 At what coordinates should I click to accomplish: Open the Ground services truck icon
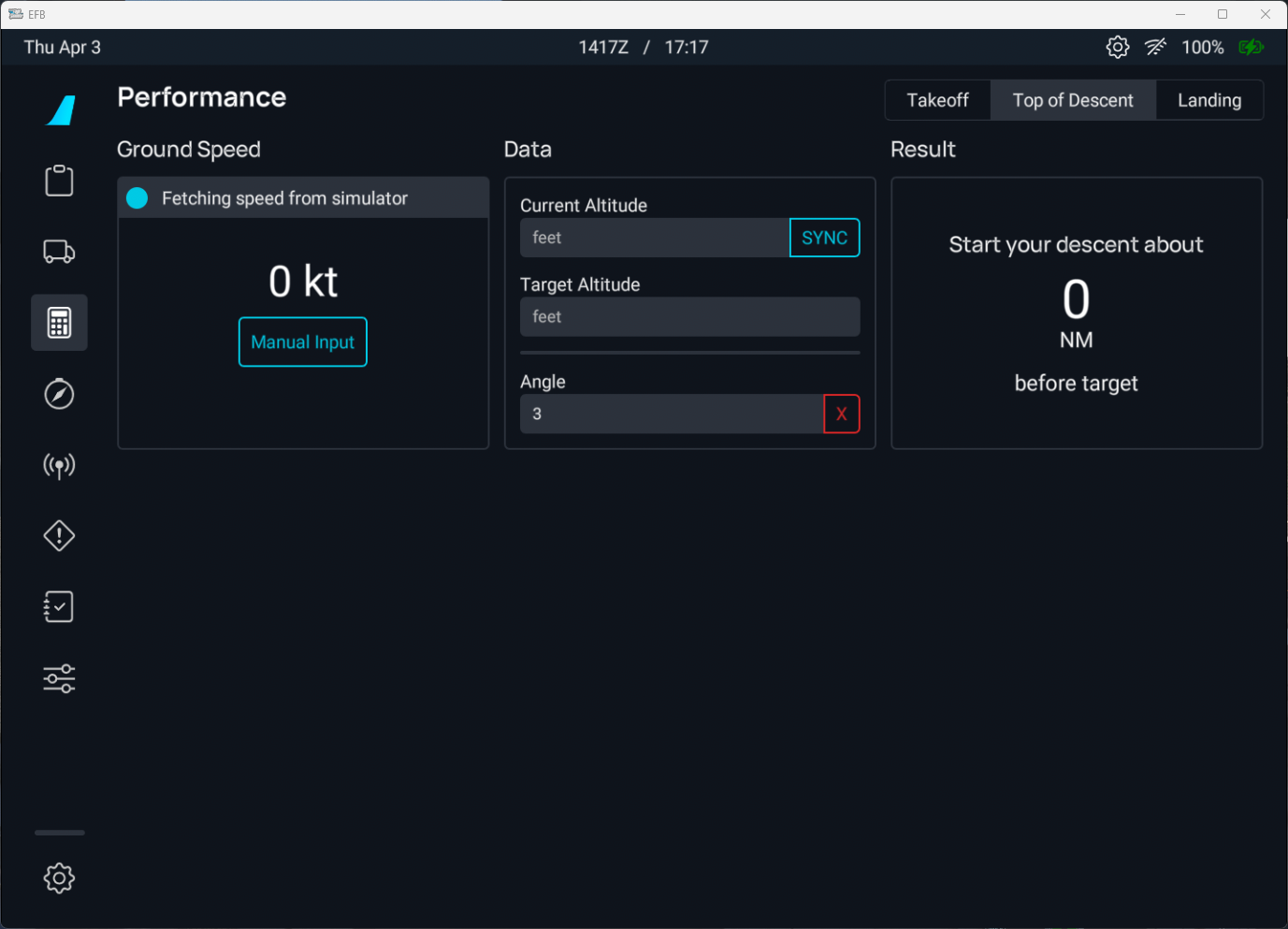[x=59, y=252]
